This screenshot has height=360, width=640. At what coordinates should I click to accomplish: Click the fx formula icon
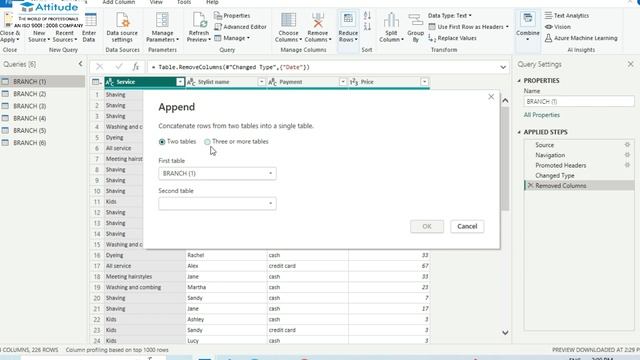tap(136, 67)
